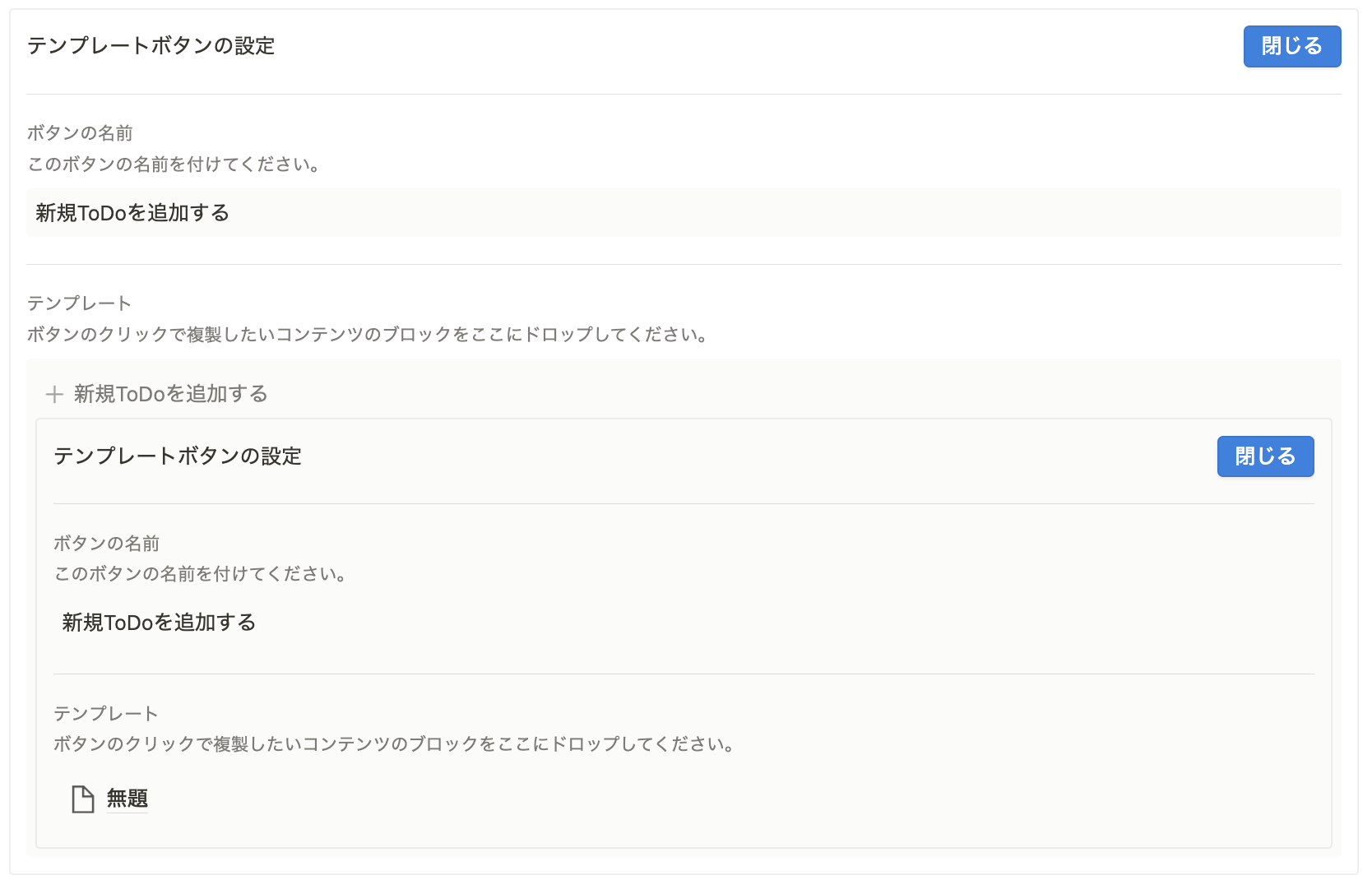Click the outer テンプレートボタンの設定 heading
The image size is (1372, 880).
pyautogui.click(x=151, y=46)
